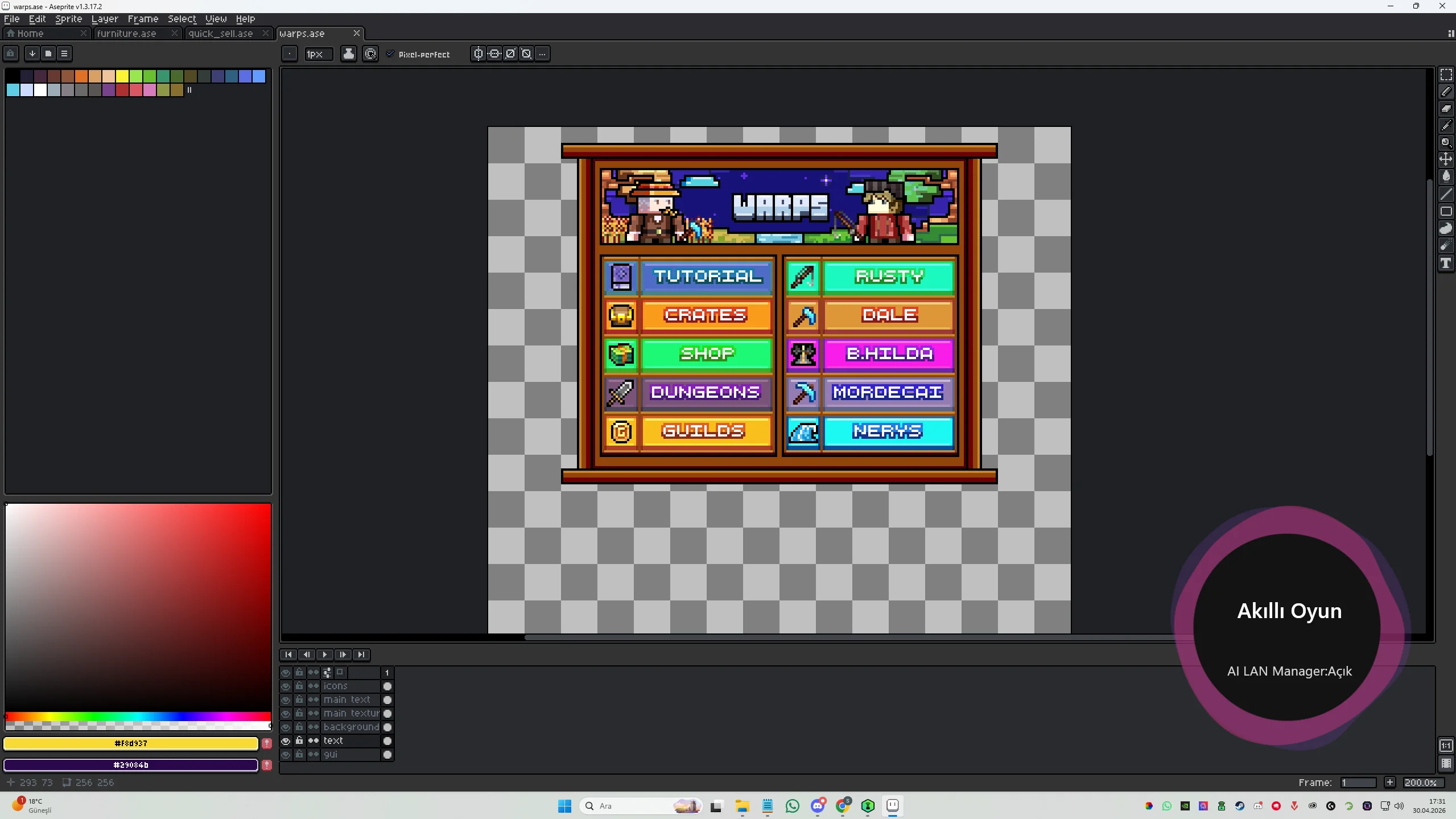
Task: Click the foreground color warning icon
Action: tap(266, 743)
